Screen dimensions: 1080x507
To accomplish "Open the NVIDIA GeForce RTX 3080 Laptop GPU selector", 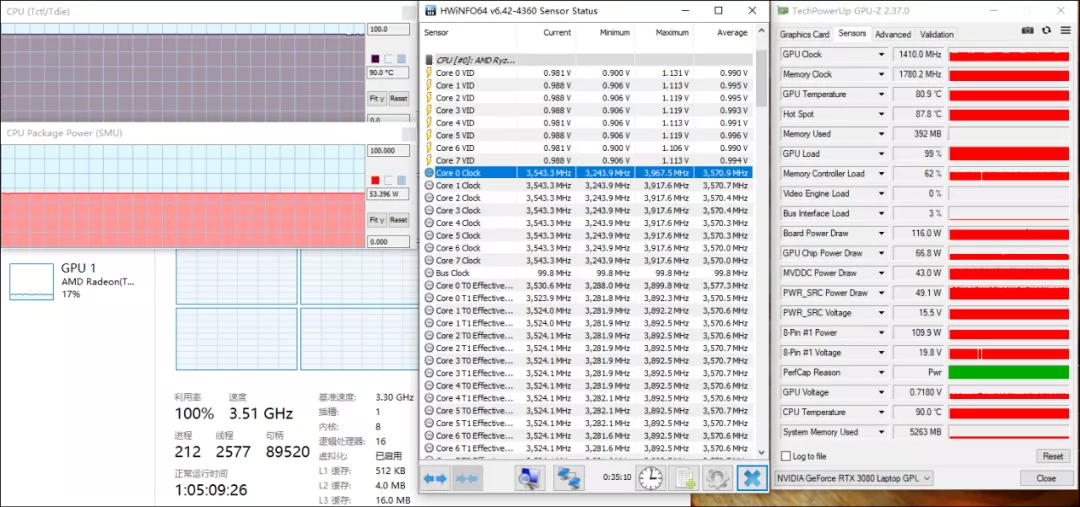I will 853,478.
